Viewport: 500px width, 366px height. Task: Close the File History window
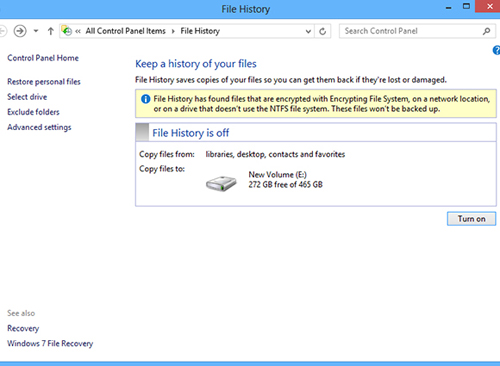point(490,6)
